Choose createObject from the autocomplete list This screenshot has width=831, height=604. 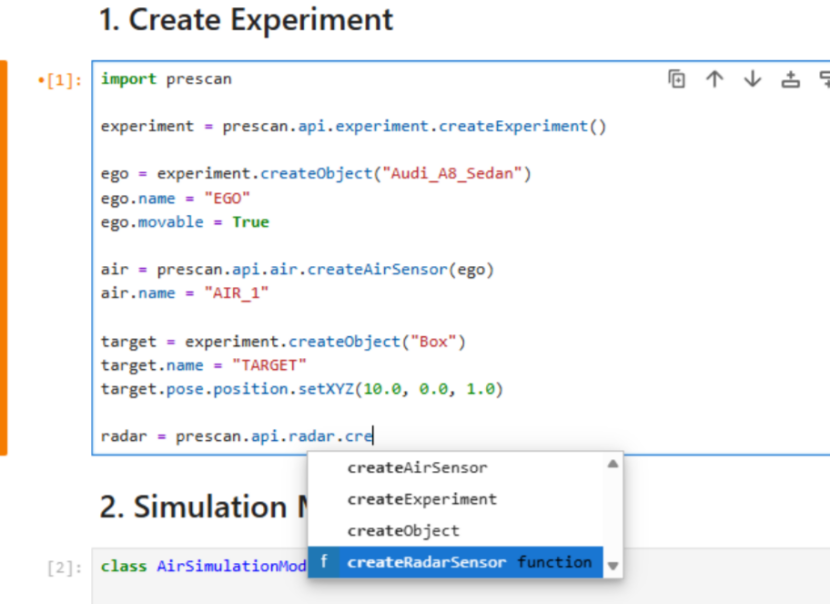click(x=455, y=531)
